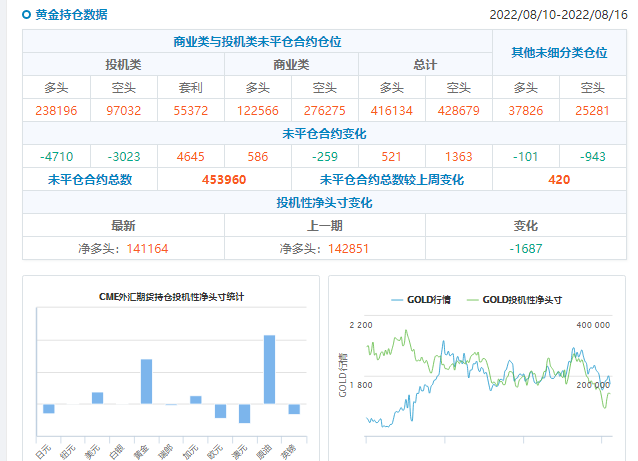This screenshot has width=638, height=461.
Task: Click the tall 原油 bar in the chart
Action: [269, 369]
